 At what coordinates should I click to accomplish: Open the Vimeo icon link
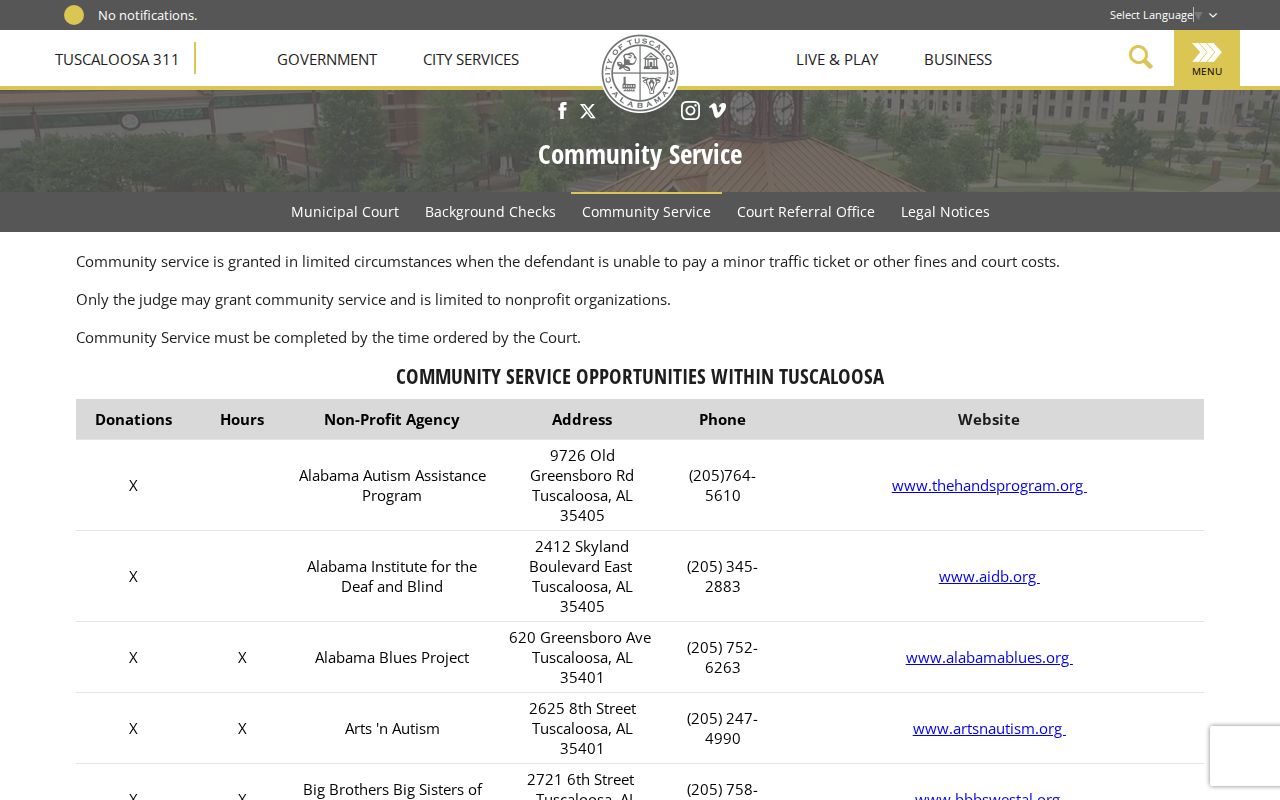[717, 111]
